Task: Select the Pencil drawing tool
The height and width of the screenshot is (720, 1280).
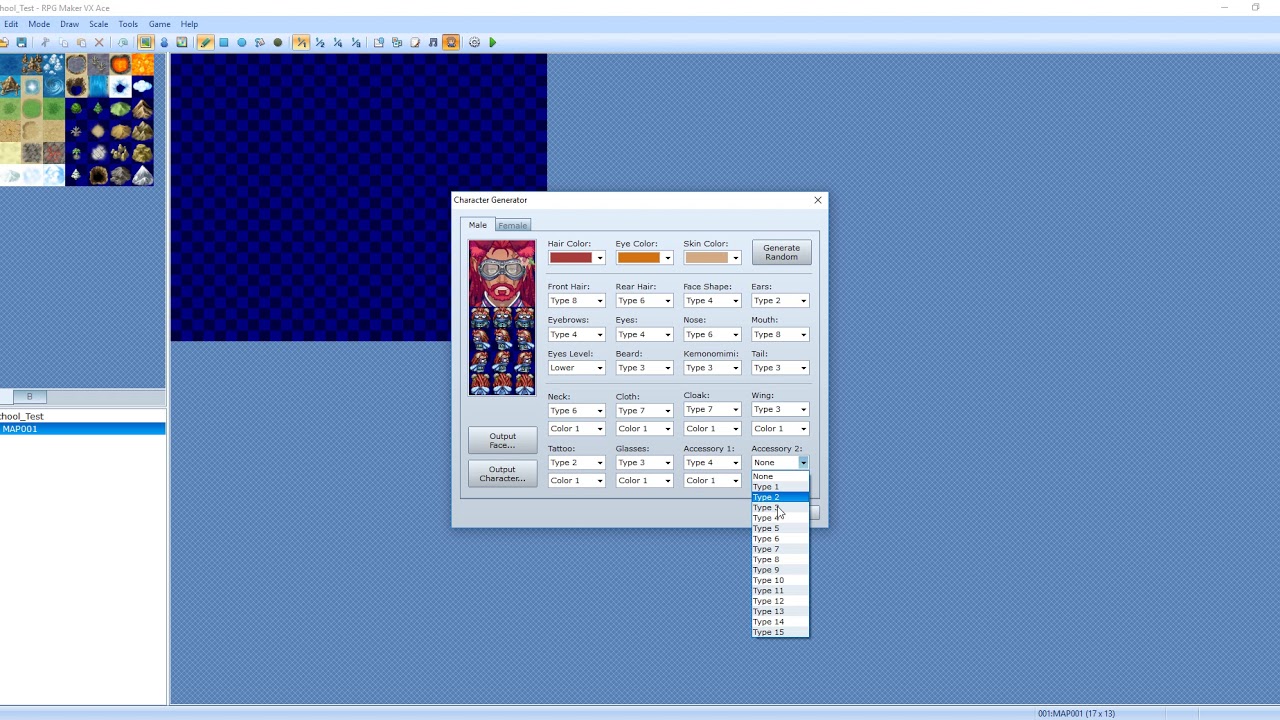Action: (205, 42)
